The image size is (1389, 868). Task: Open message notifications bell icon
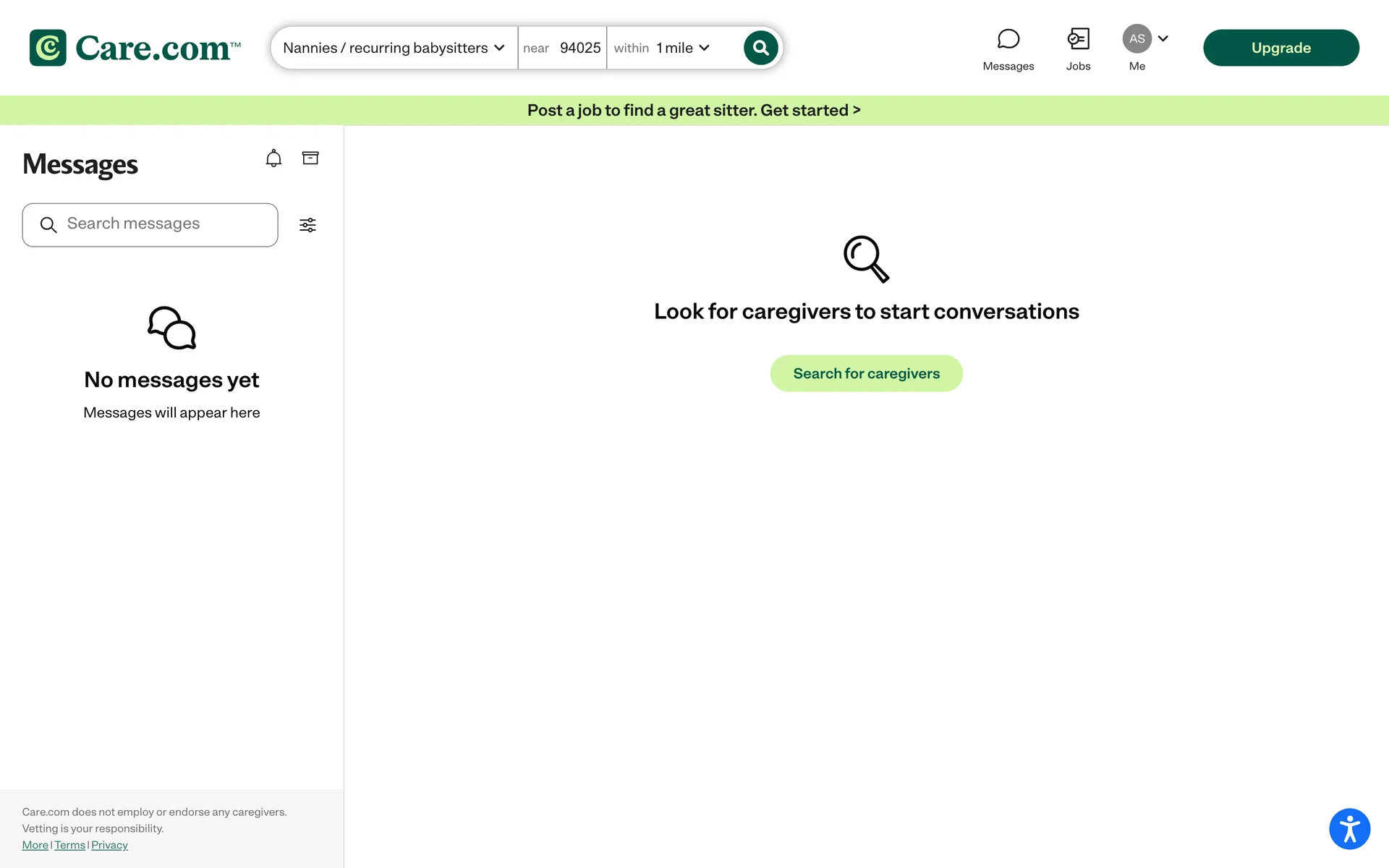273,158
